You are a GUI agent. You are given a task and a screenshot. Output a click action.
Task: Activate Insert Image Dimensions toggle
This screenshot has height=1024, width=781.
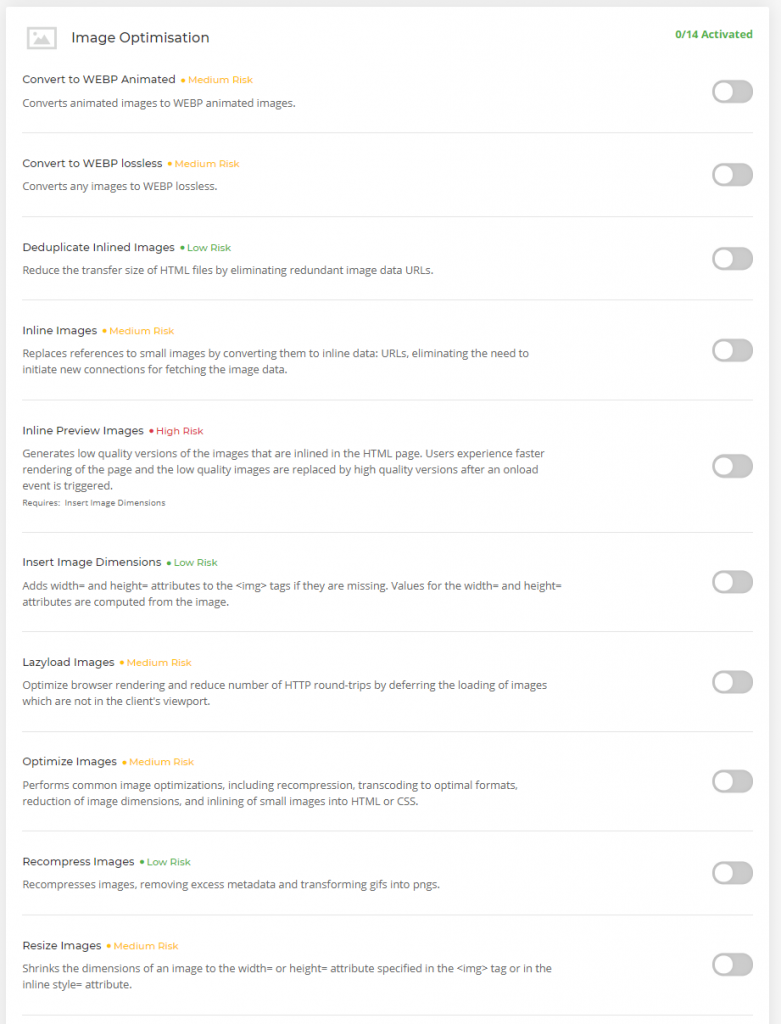coord(732,582)
